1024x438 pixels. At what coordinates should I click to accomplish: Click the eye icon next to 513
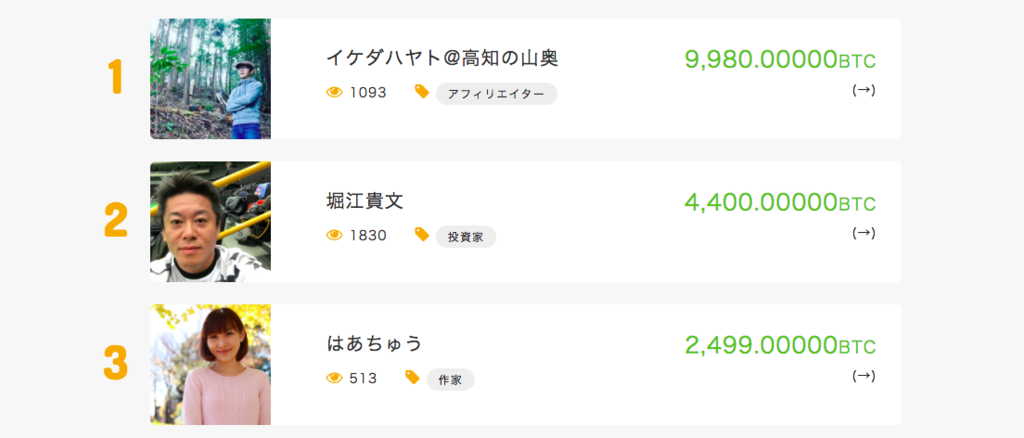point(334,378)
